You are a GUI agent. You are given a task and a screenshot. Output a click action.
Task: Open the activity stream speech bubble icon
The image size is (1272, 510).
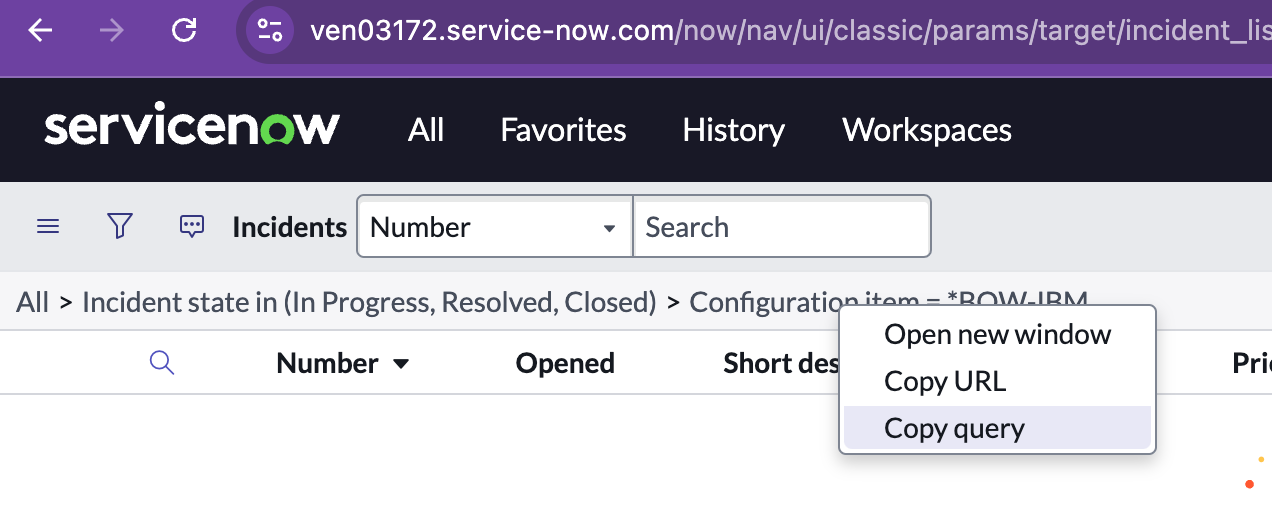point(192,227)
